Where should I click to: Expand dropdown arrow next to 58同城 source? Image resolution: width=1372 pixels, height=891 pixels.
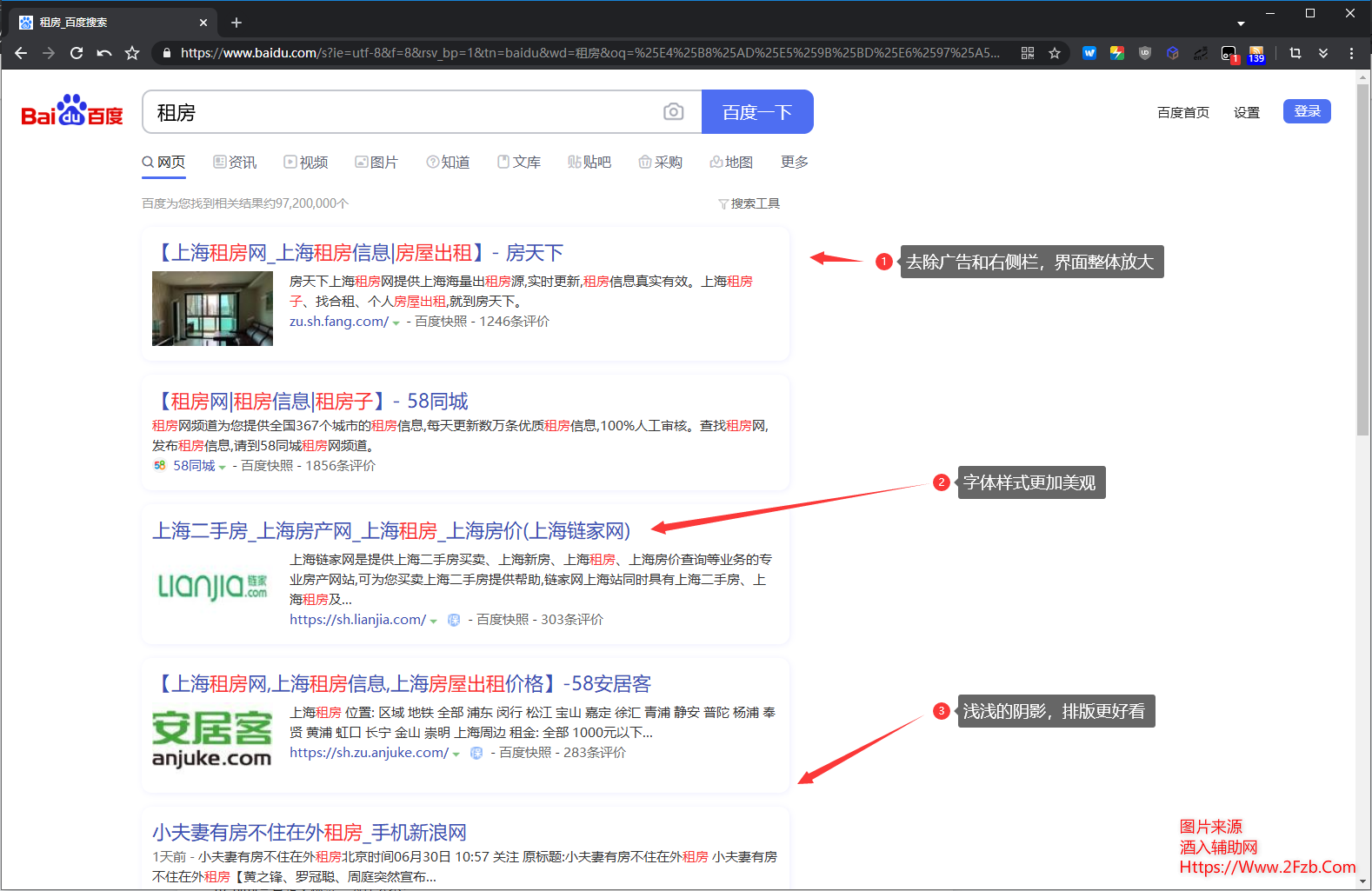point(223,467)
